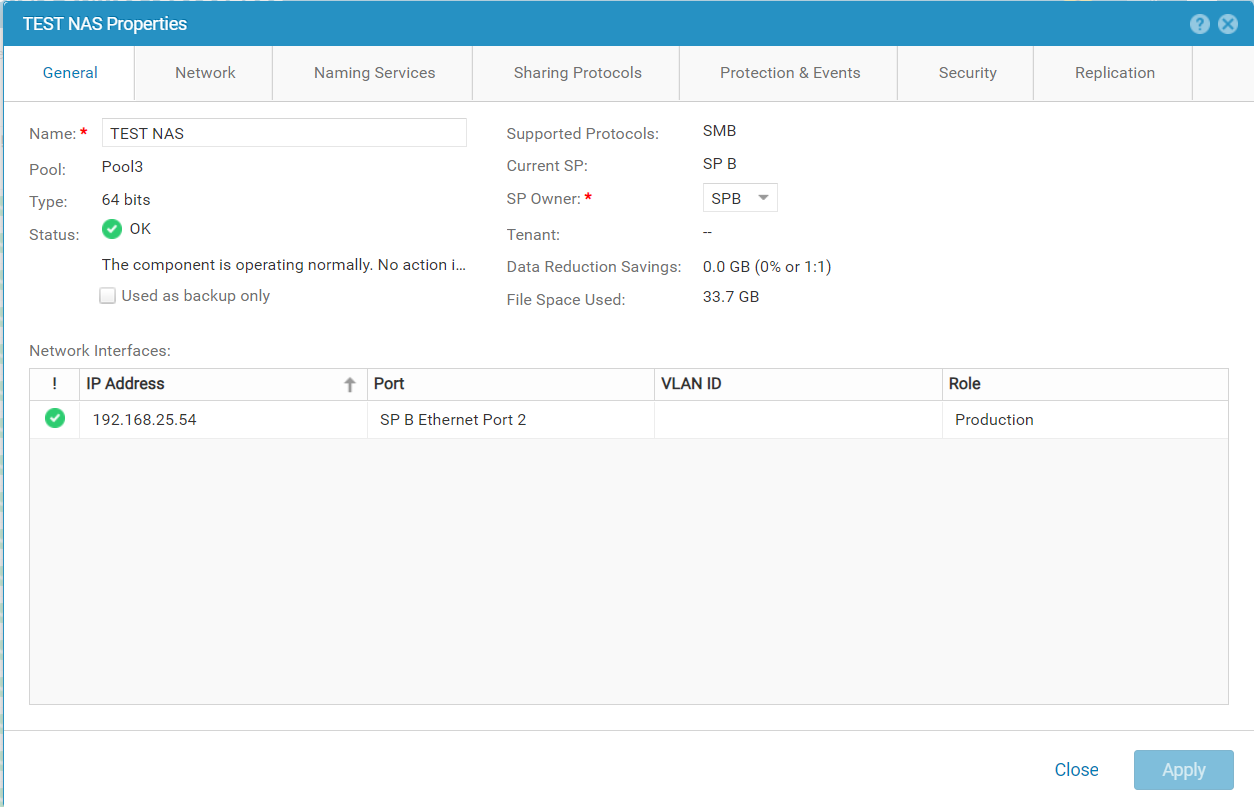The width and height of the screenshot is (1254, 807).
Task: Click the green OK status icon
Action: pos(111,229)
